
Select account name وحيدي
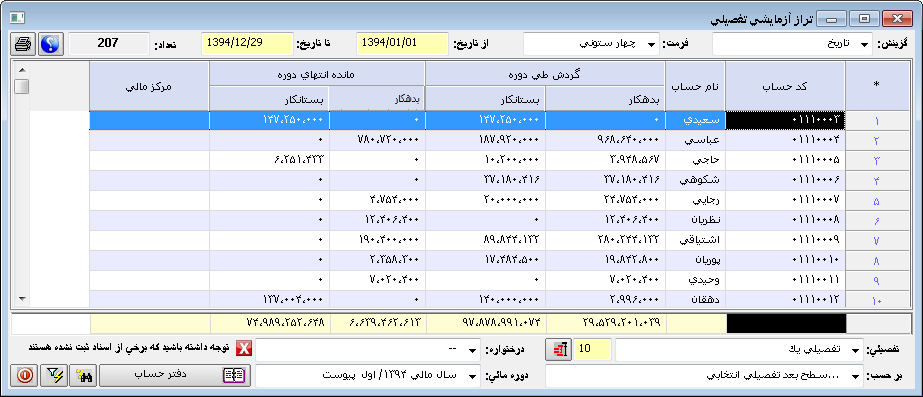pos(695,281)
